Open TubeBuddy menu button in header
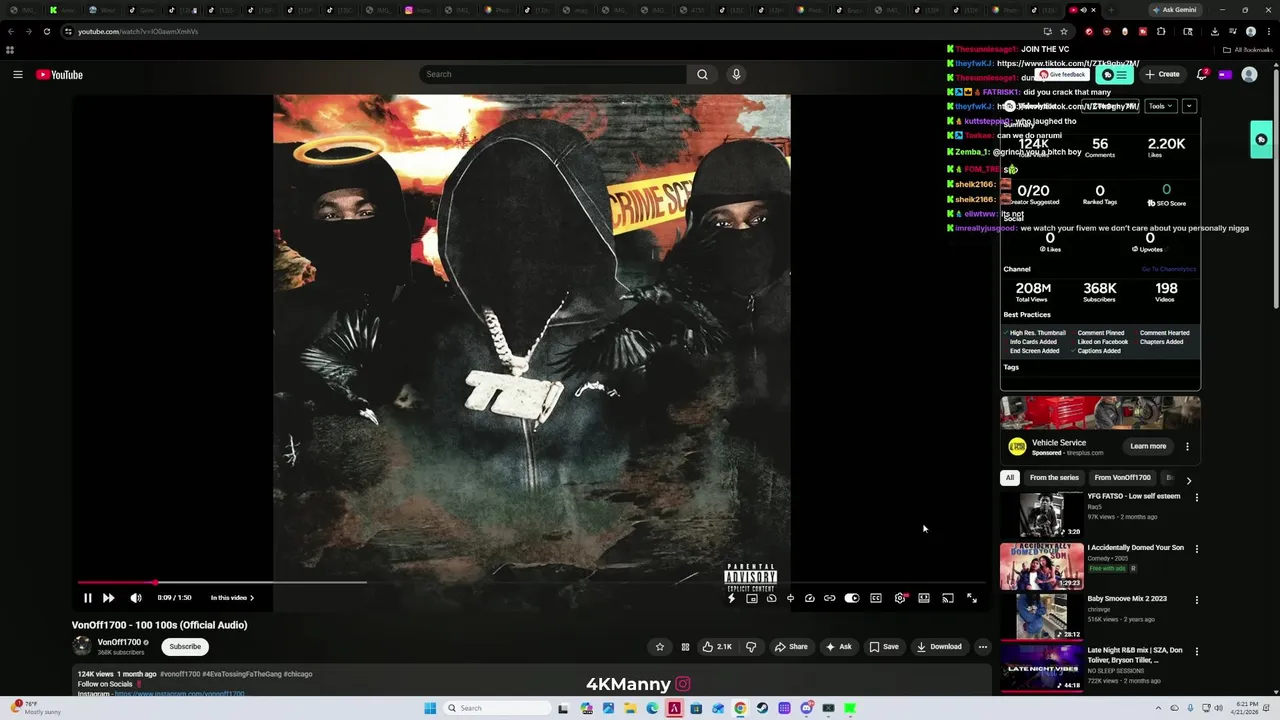1280x720 pixels. (x=1114, y=74)
